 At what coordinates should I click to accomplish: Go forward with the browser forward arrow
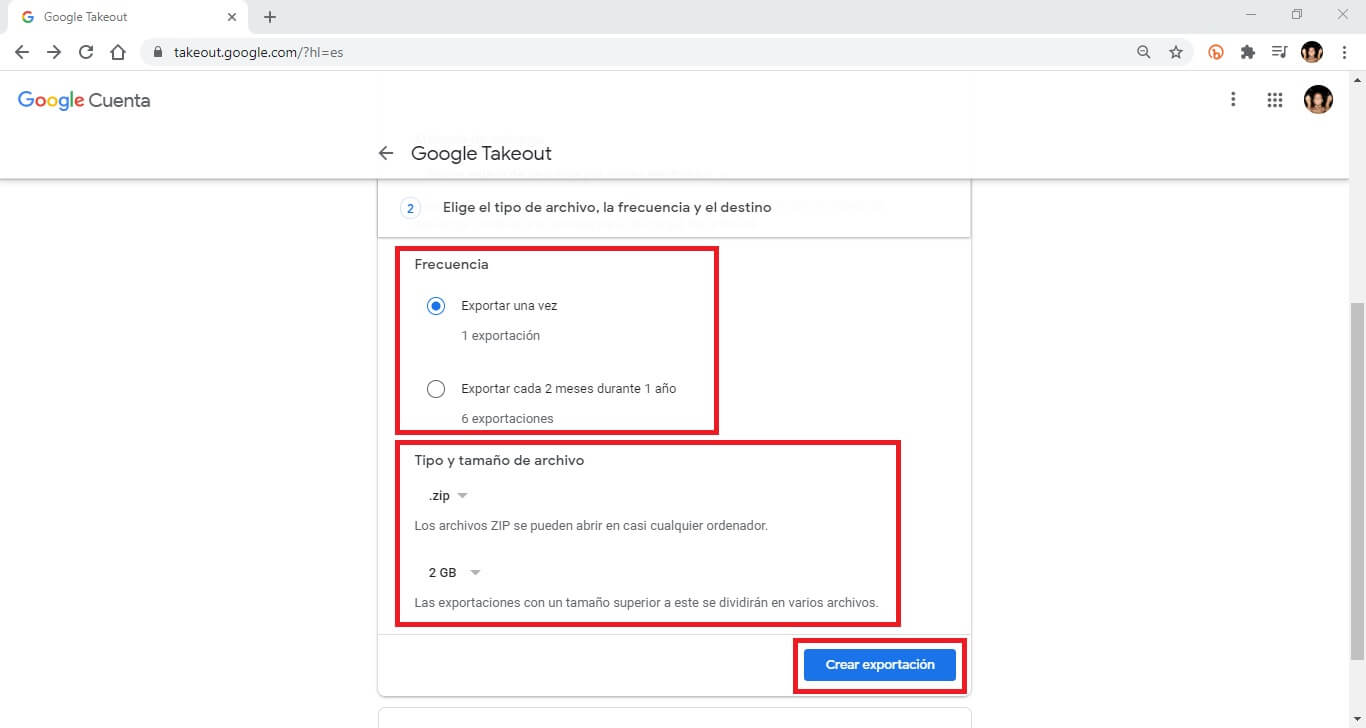coord(54,52)
